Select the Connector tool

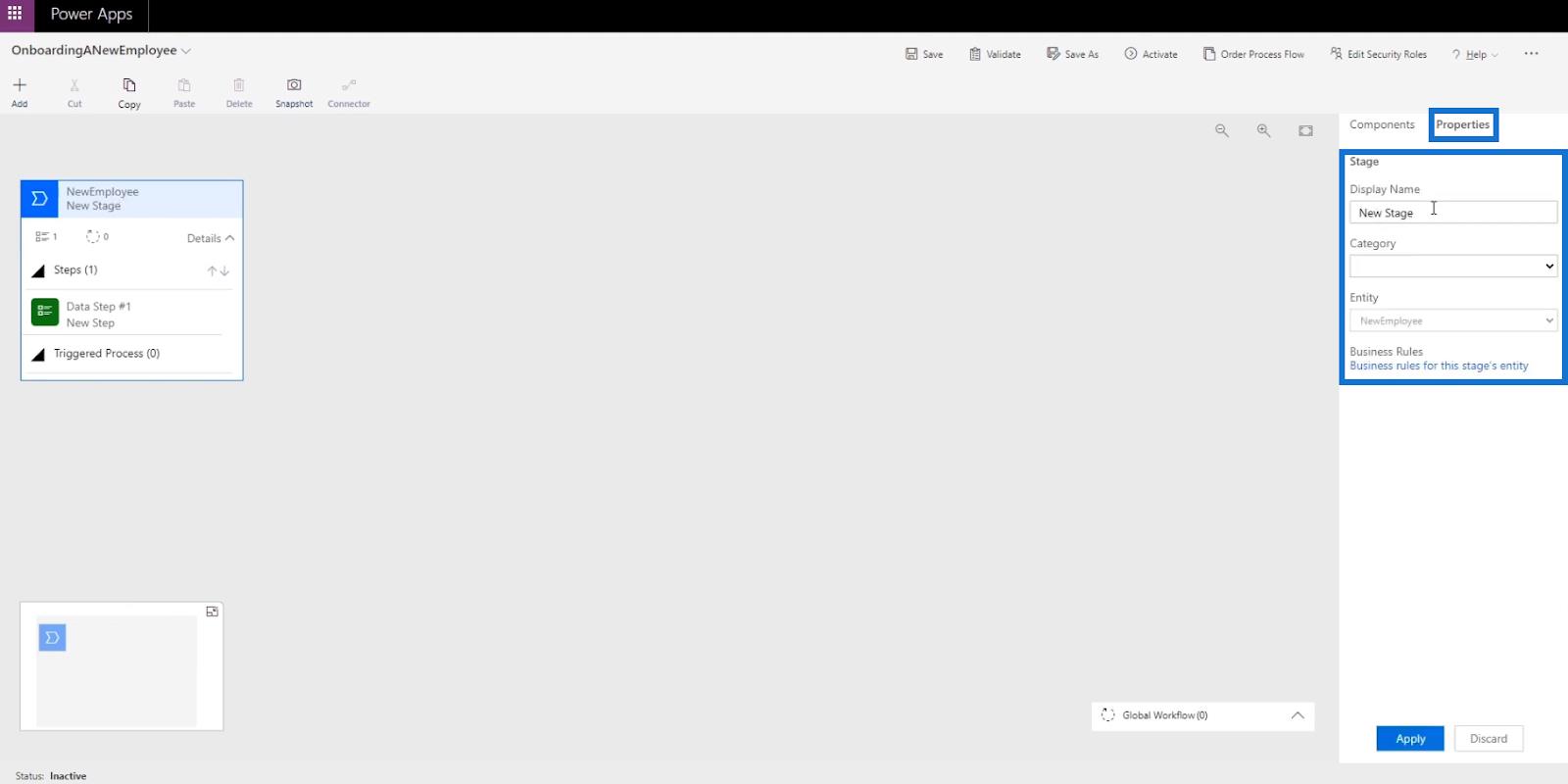[349, 92]
